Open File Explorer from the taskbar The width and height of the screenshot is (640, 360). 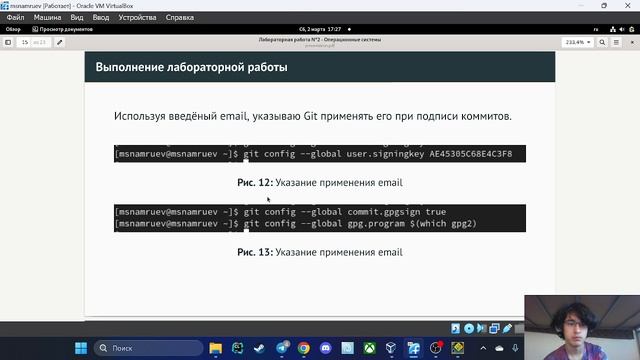pos(216,348)
